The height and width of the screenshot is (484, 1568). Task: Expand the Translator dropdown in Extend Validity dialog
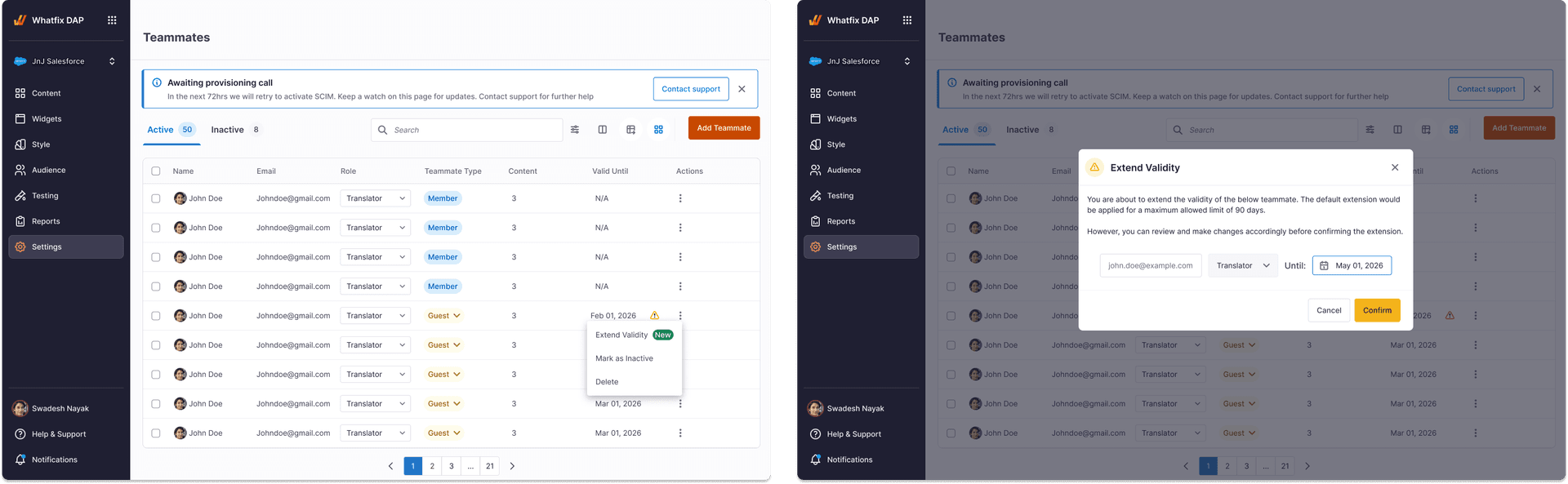click(x=1243, y=265)
